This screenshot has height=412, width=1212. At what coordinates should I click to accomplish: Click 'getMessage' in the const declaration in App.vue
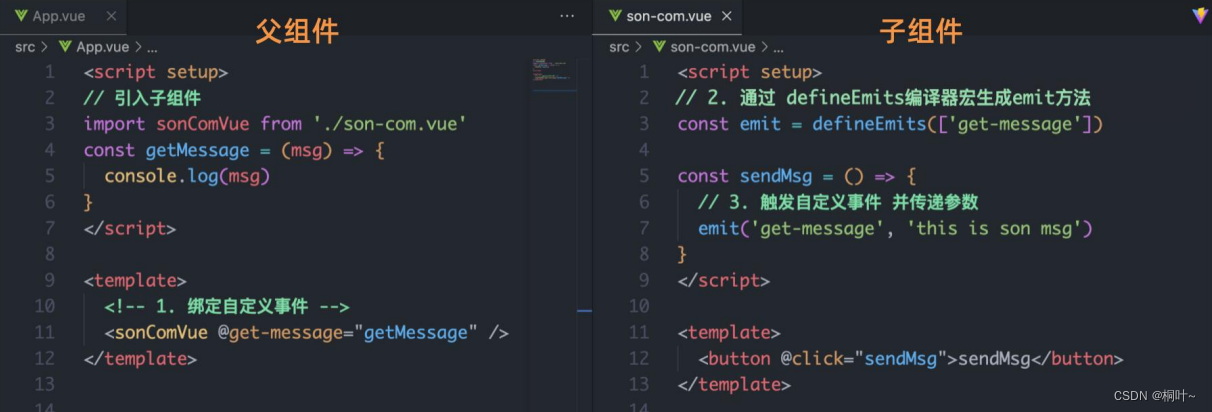click(x=197, y=150)
